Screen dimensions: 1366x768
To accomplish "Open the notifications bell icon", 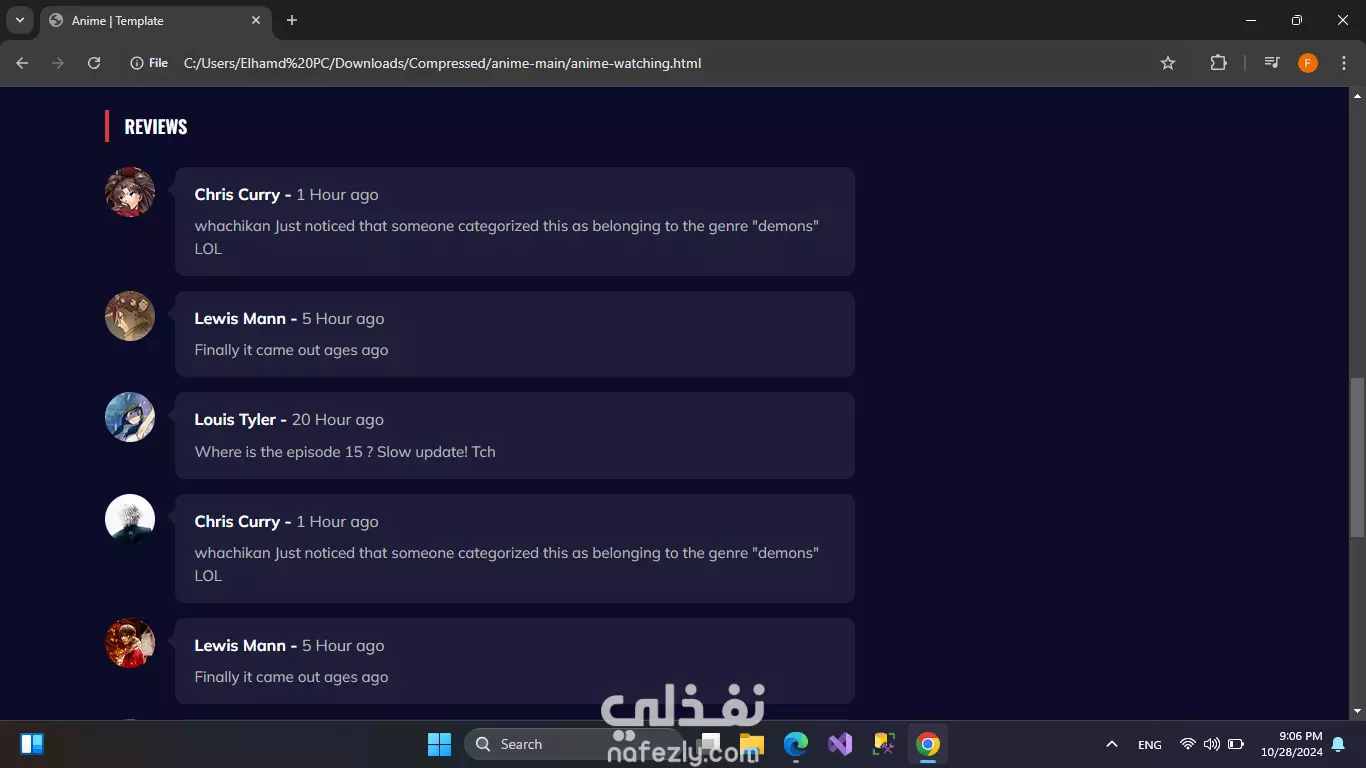I will coord(1338,744).
